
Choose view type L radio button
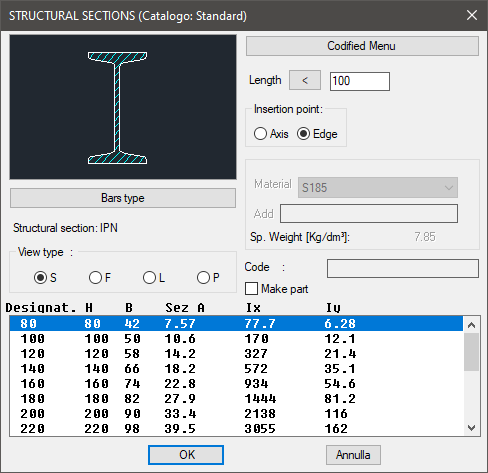point(149,277)
